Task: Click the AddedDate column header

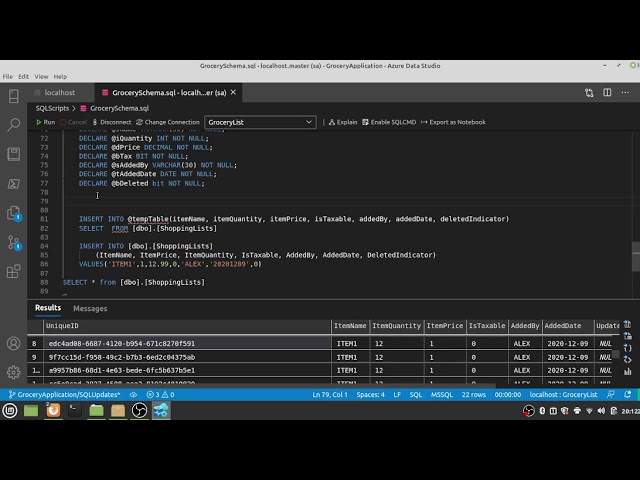Action: click(x=567, y=326)
